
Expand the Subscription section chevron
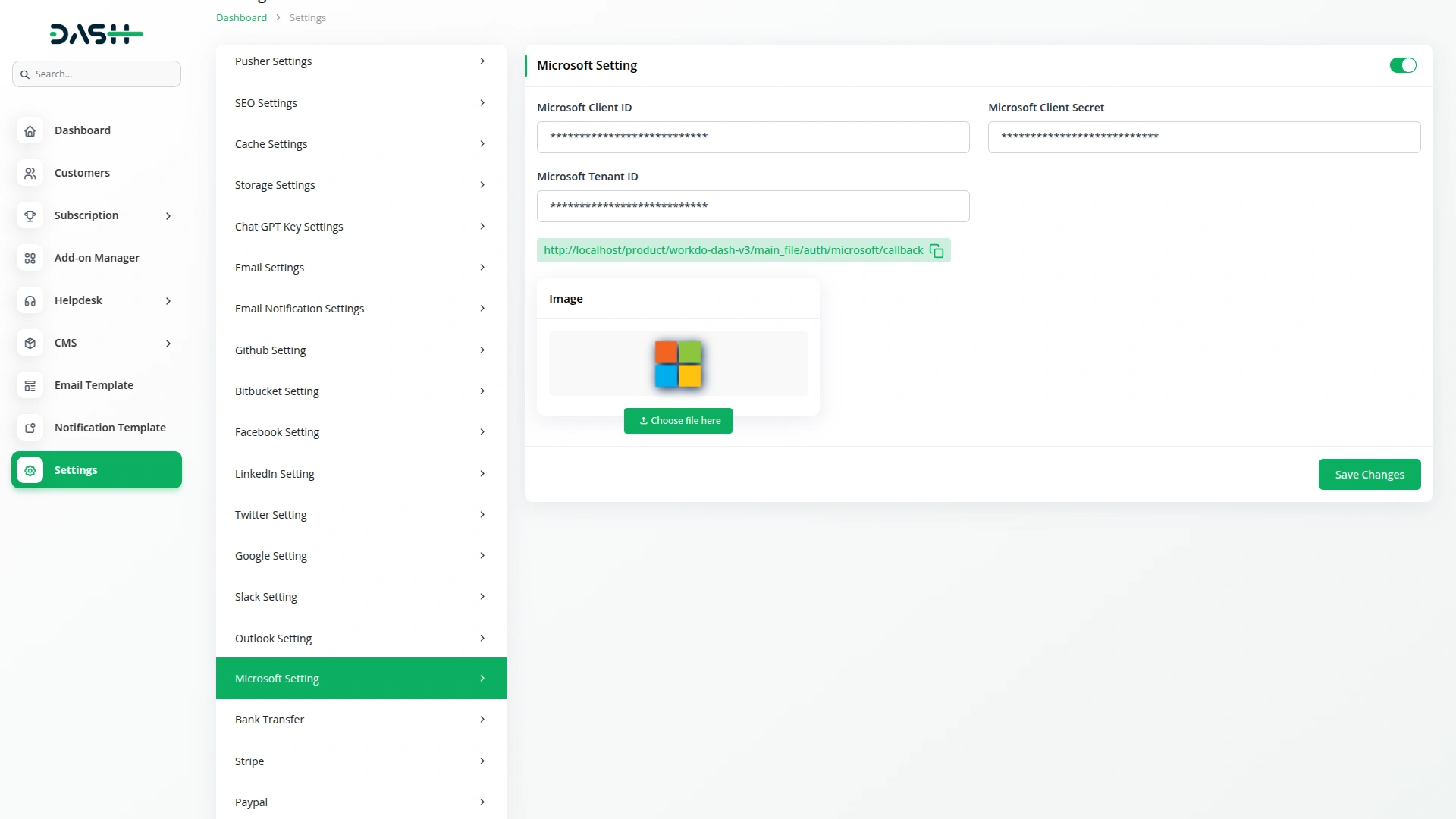(168, 215)
